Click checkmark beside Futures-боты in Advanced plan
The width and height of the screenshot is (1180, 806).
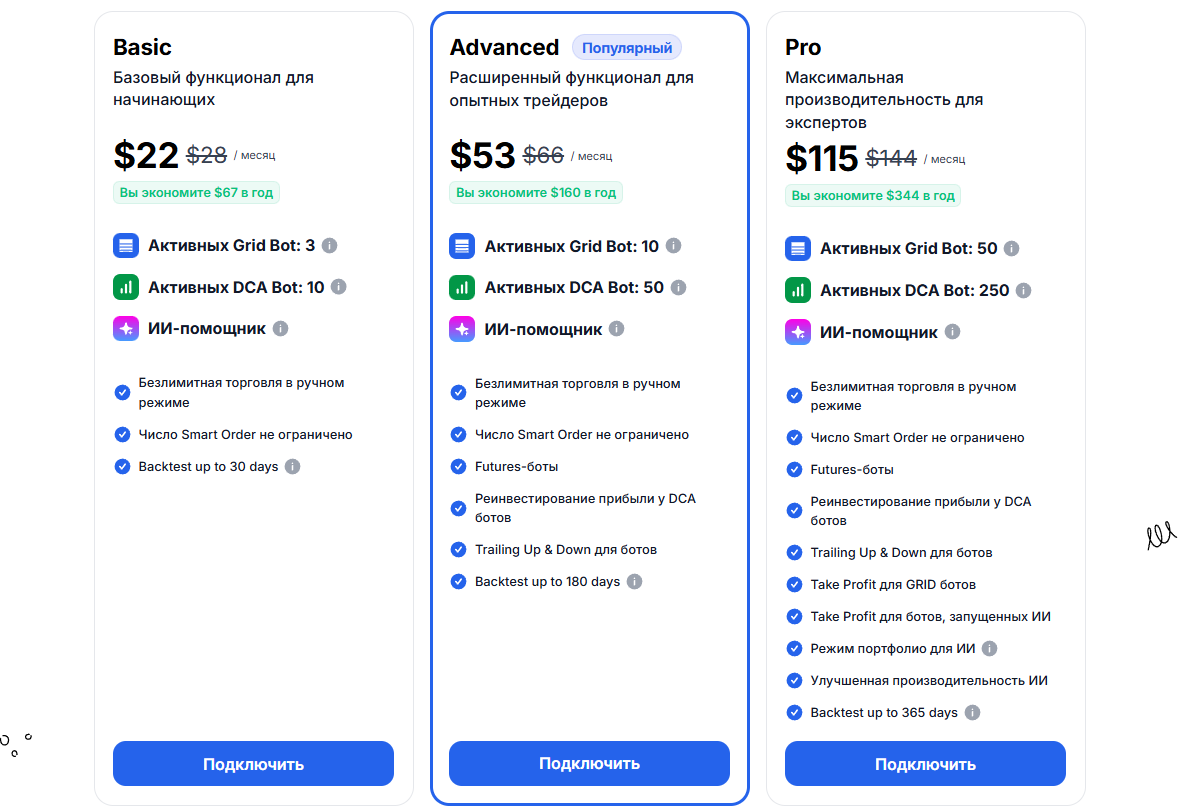pyautogui.click(x=458, y=467)
